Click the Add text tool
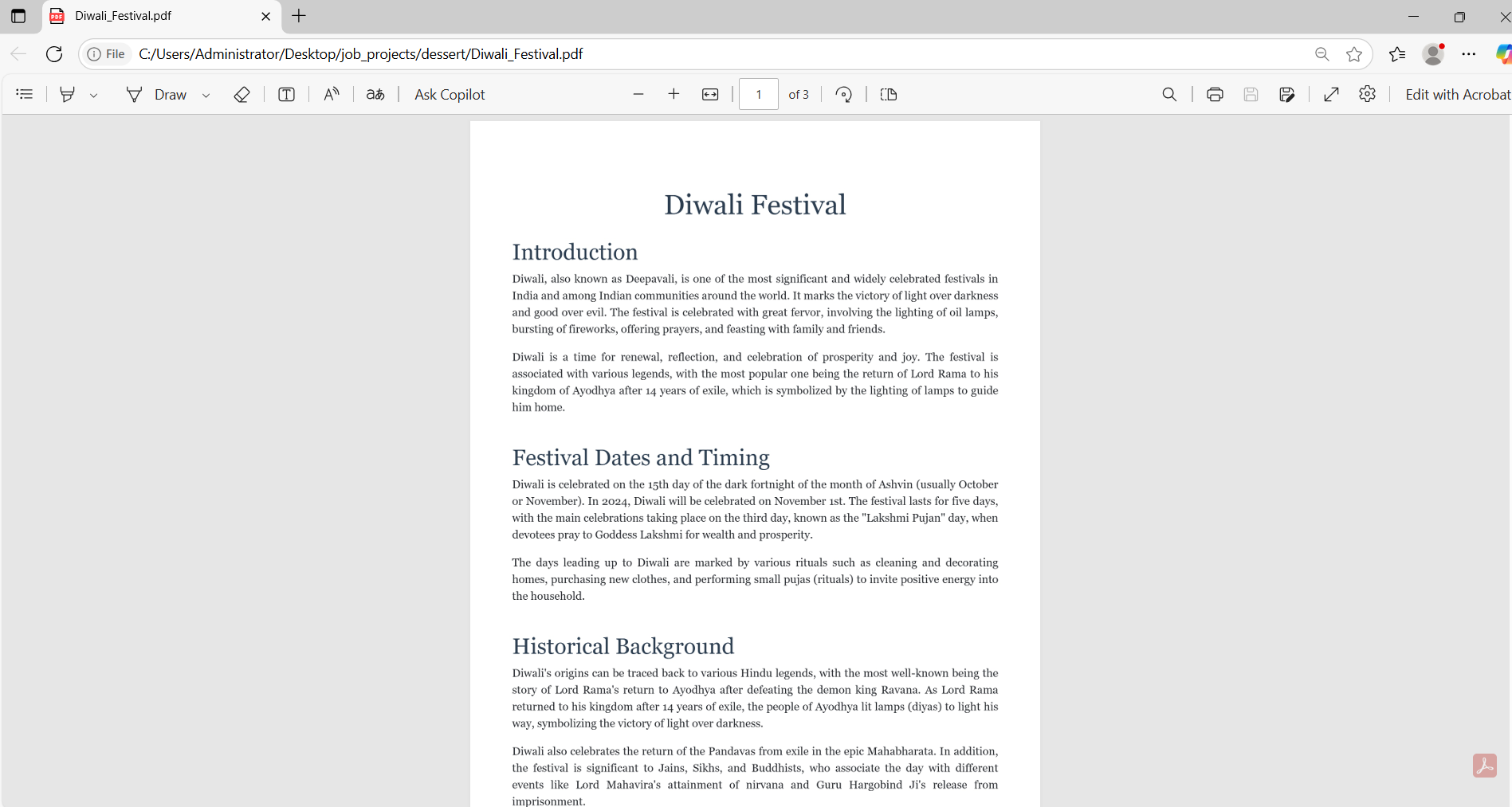Viewport: 1512px width, 807px height. 286,94
